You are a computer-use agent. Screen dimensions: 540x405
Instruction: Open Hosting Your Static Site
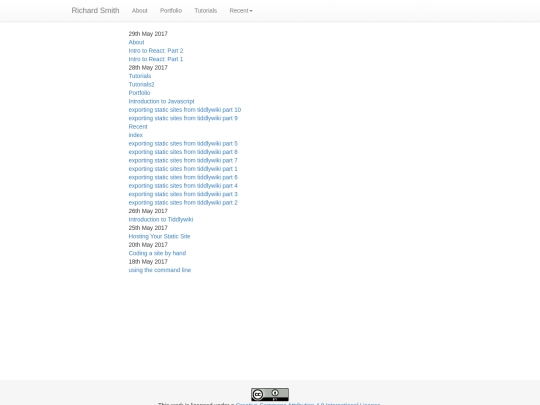pos(159,236)
